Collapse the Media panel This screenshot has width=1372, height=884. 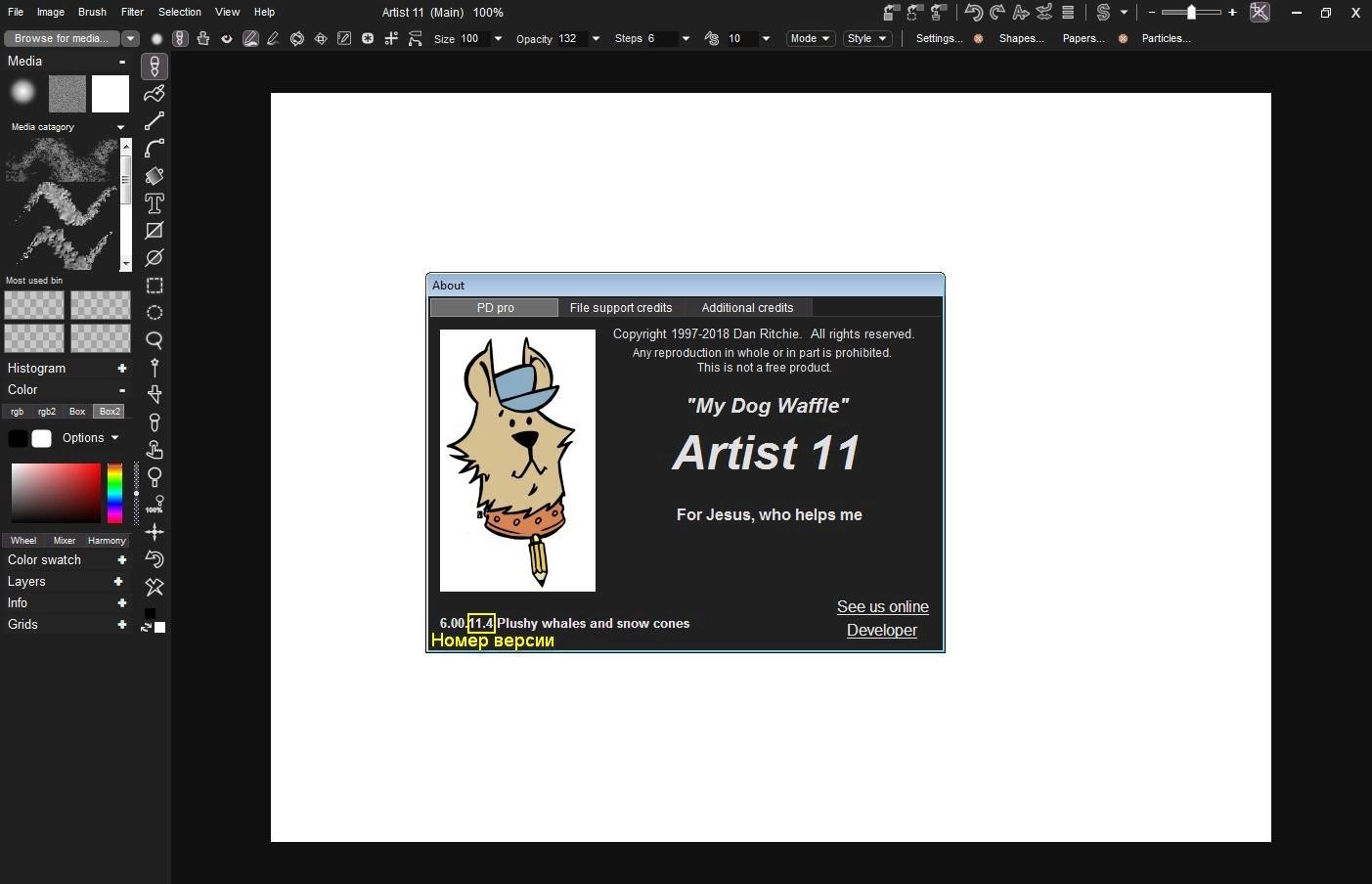pos(122,62)
